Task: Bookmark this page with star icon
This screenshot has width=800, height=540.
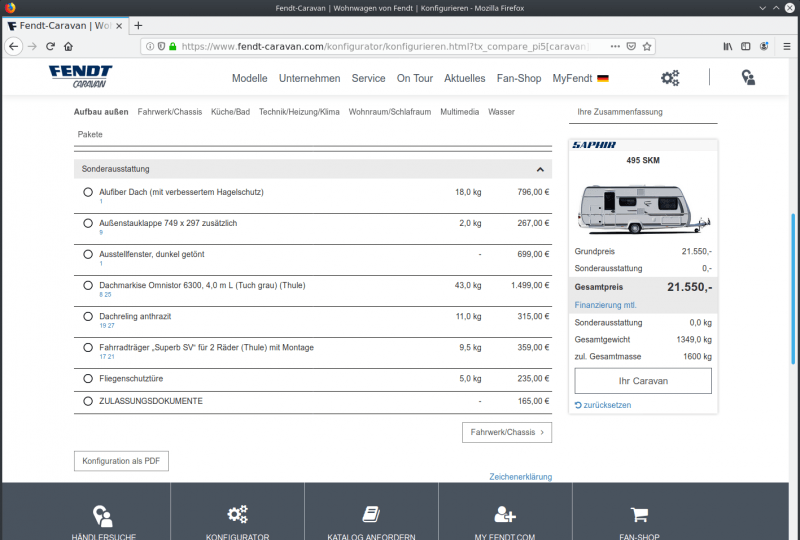Action: click(647, 46)
